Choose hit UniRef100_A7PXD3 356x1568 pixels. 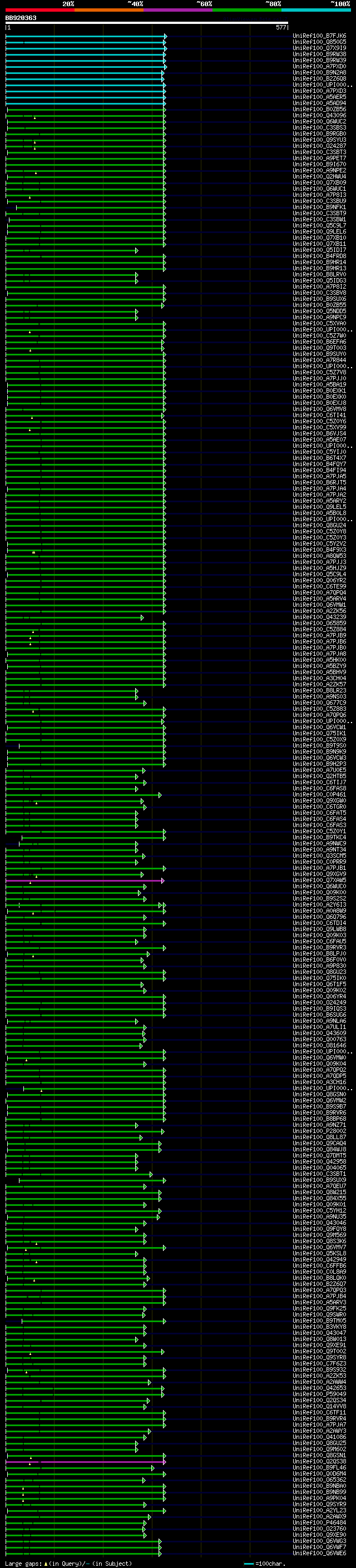(319, 91)
